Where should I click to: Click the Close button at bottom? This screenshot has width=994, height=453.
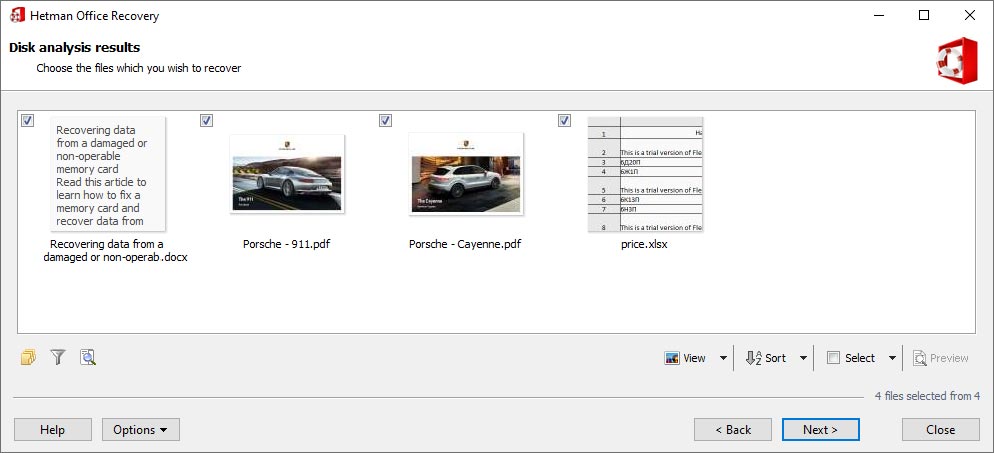(x=941, y=430)
